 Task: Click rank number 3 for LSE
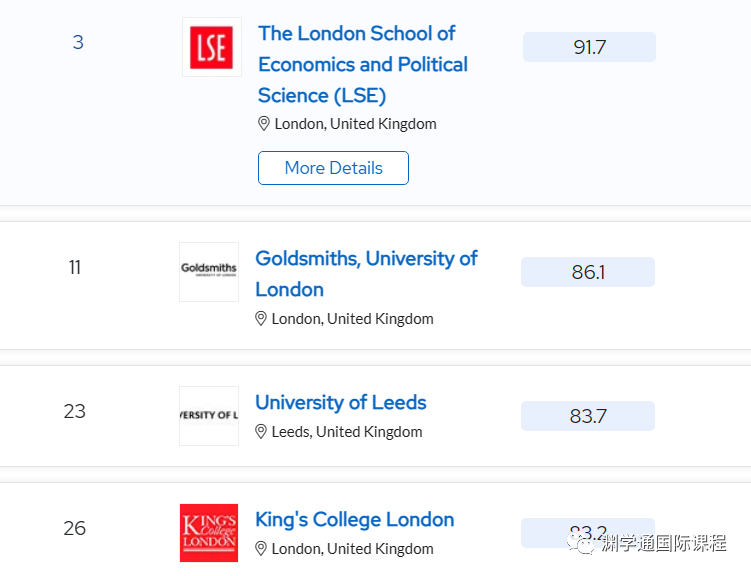tap(78, 42)
